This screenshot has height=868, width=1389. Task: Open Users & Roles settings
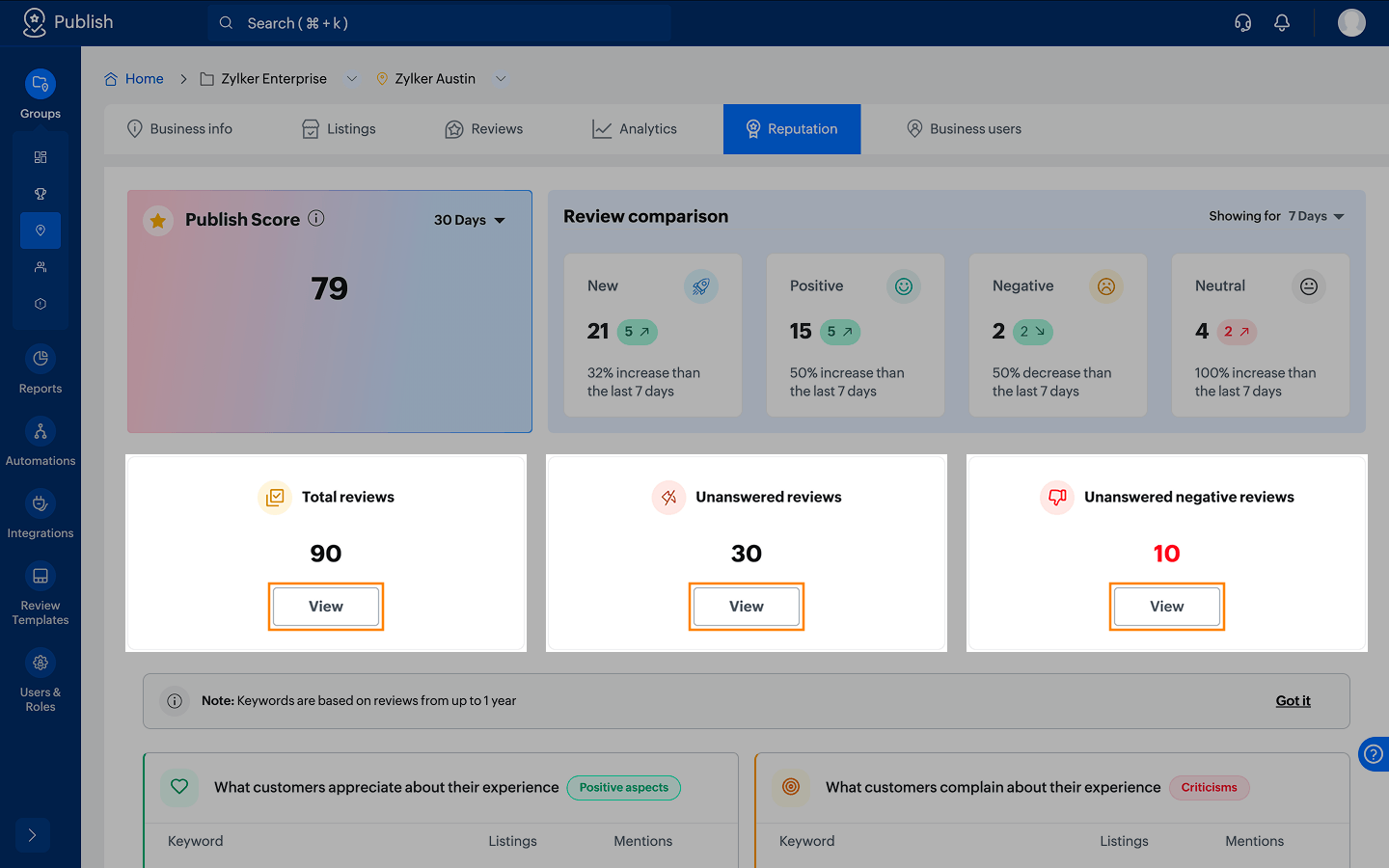coord(41,680)
